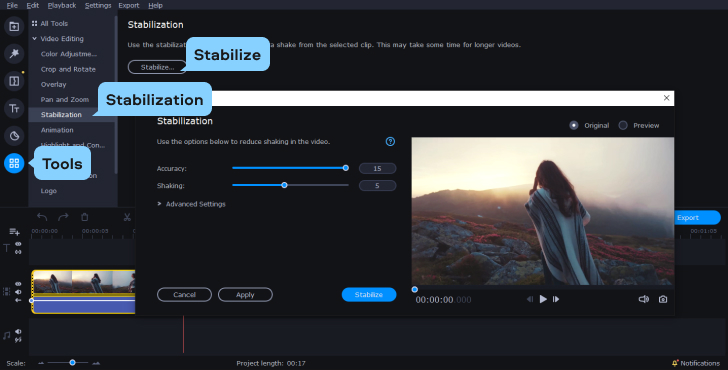Click the video track arrow icon
Screen dimensions: 728x370
point(18,300)
